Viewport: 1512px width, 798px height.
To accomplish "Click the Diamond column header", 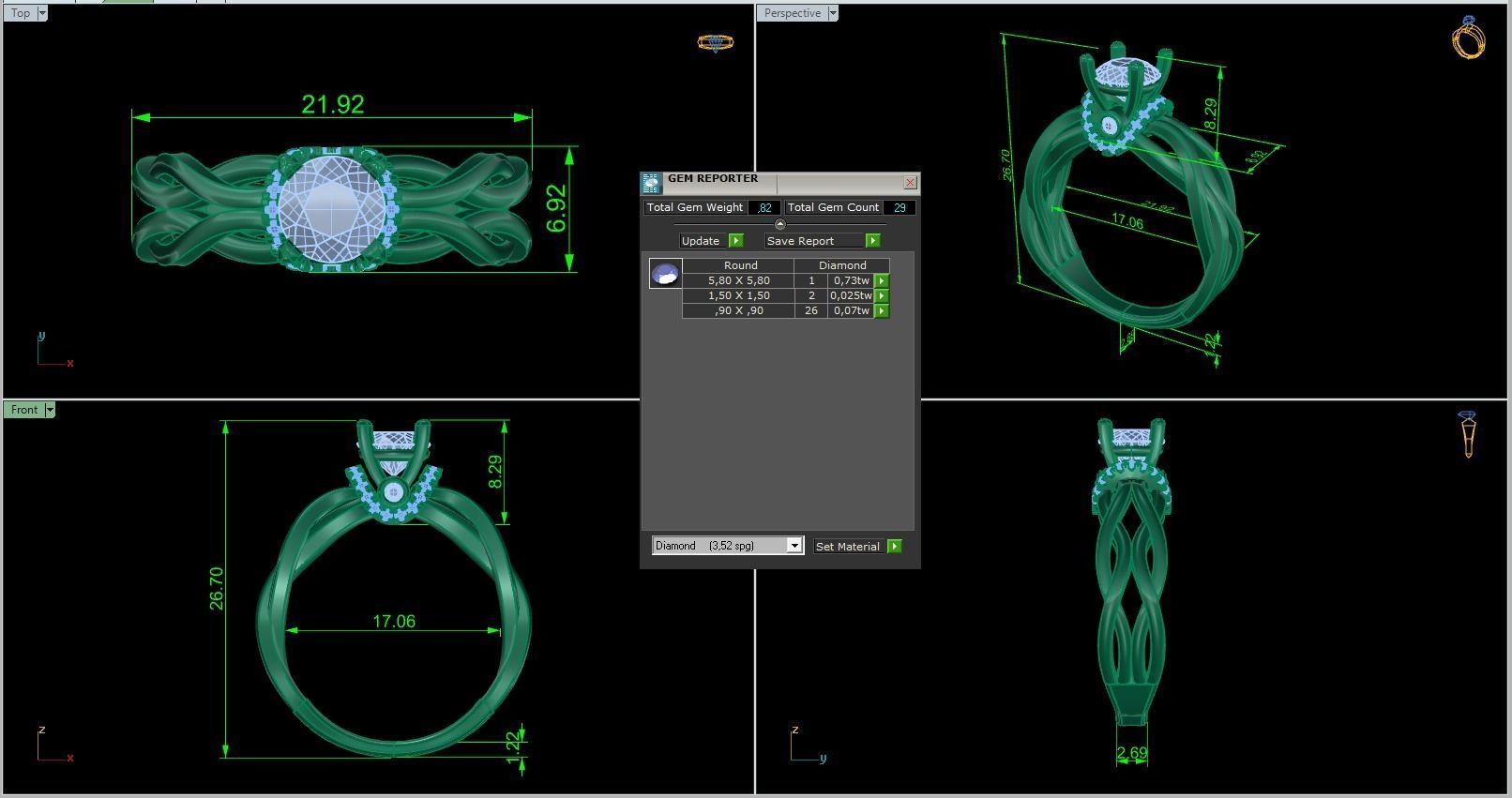I will 841,265.
